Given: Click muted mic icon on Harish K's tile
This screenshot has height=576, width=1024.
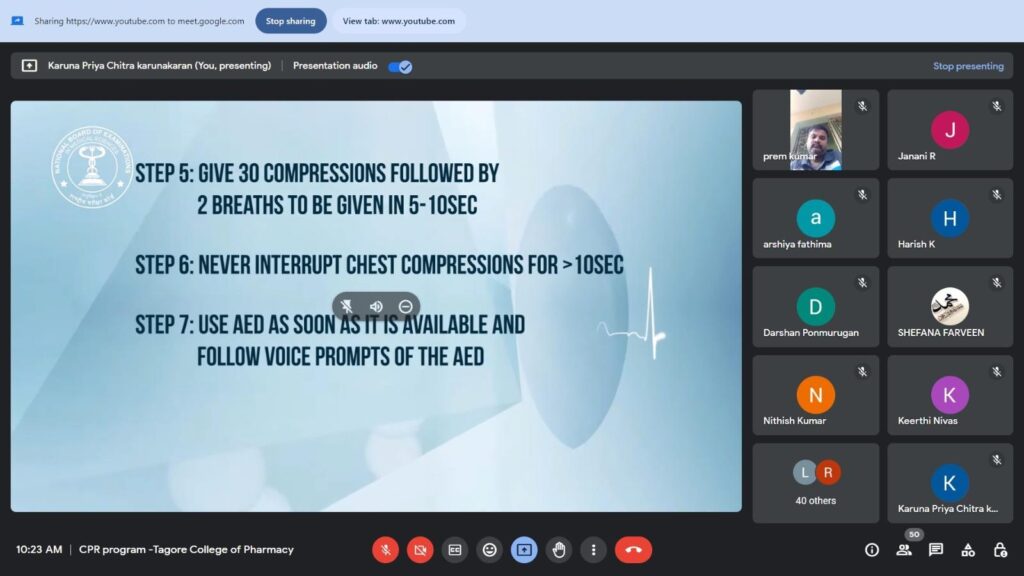Looking at the screenshot, I should point(997,195).
